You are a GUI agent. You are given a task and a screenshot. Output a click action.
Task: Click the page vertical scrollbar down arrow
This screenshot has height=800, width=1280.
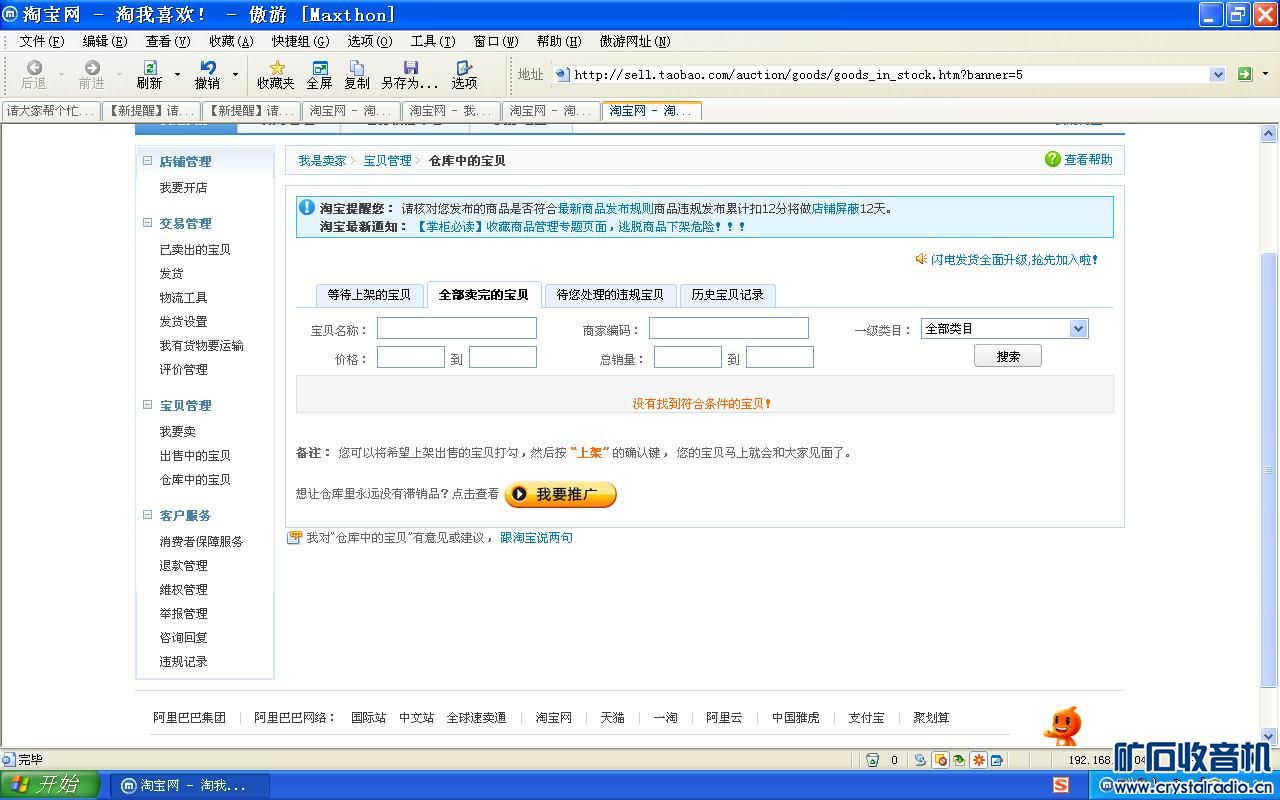[1269, 737]
